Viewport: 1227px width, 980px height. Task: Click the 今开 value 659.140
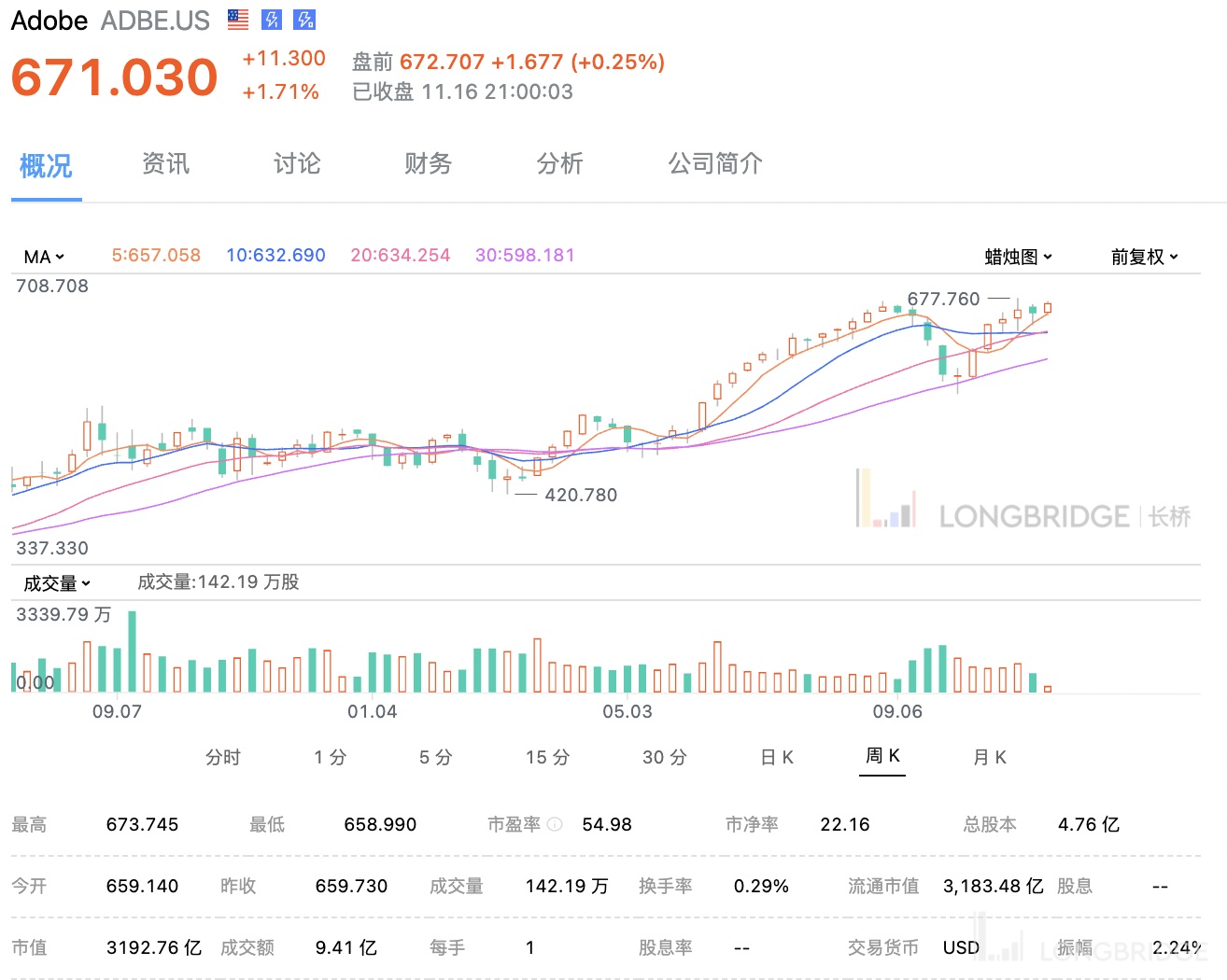point(142,886)
